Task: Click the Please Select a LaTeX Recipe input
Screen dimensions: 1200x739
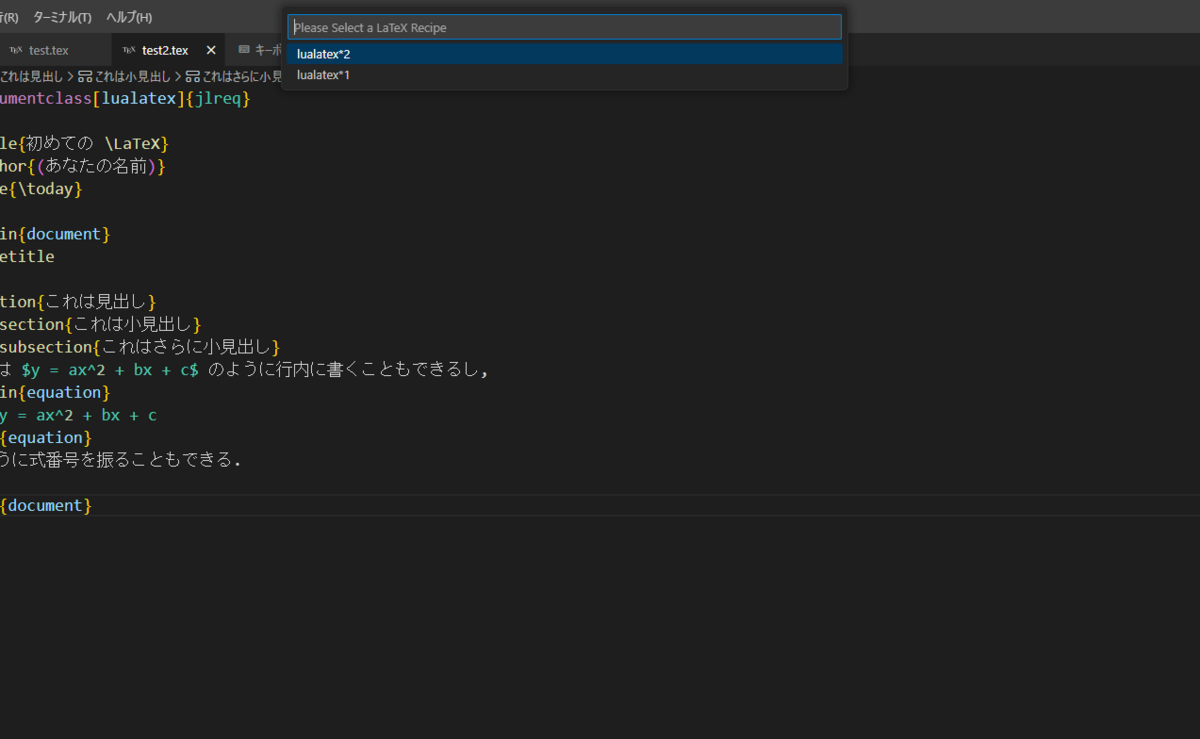Action: (x=564, y=26)
